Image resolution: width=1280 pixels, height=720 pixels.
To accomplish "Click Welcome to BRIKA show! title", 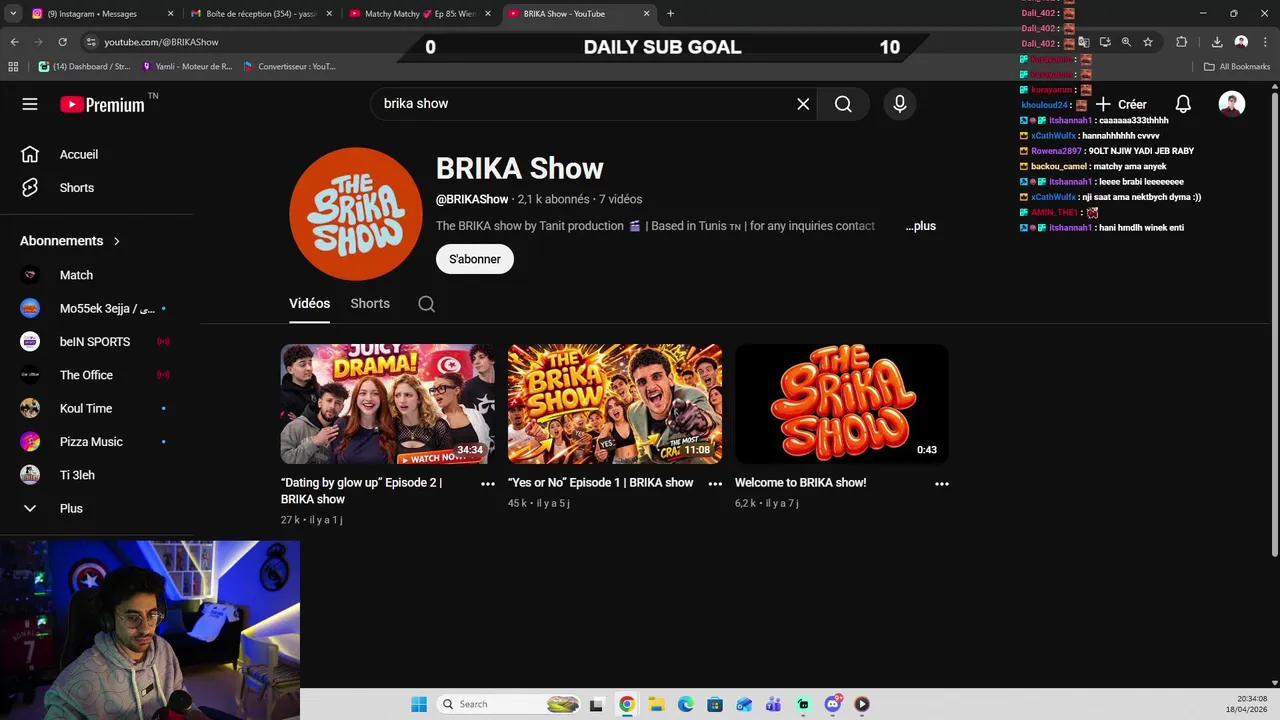I will (800, 483).
